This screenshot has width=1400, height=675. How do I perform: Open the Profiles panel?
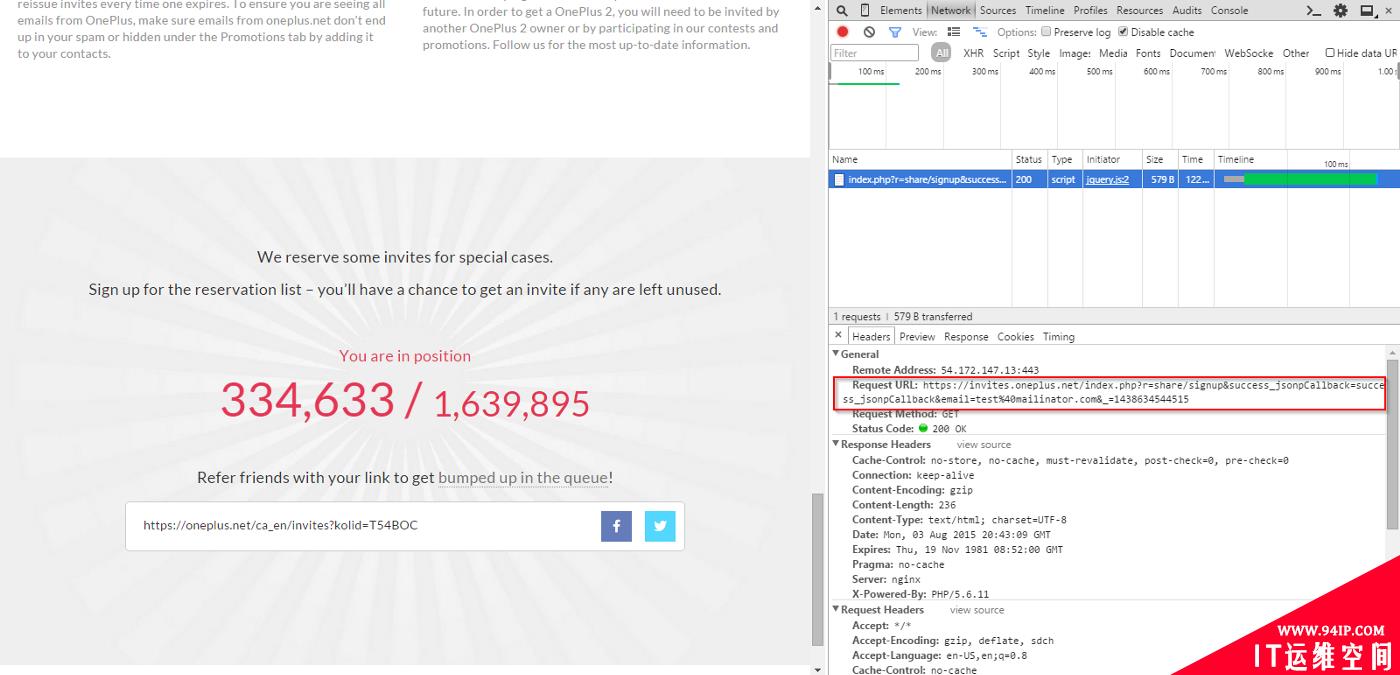point(1090,10)
